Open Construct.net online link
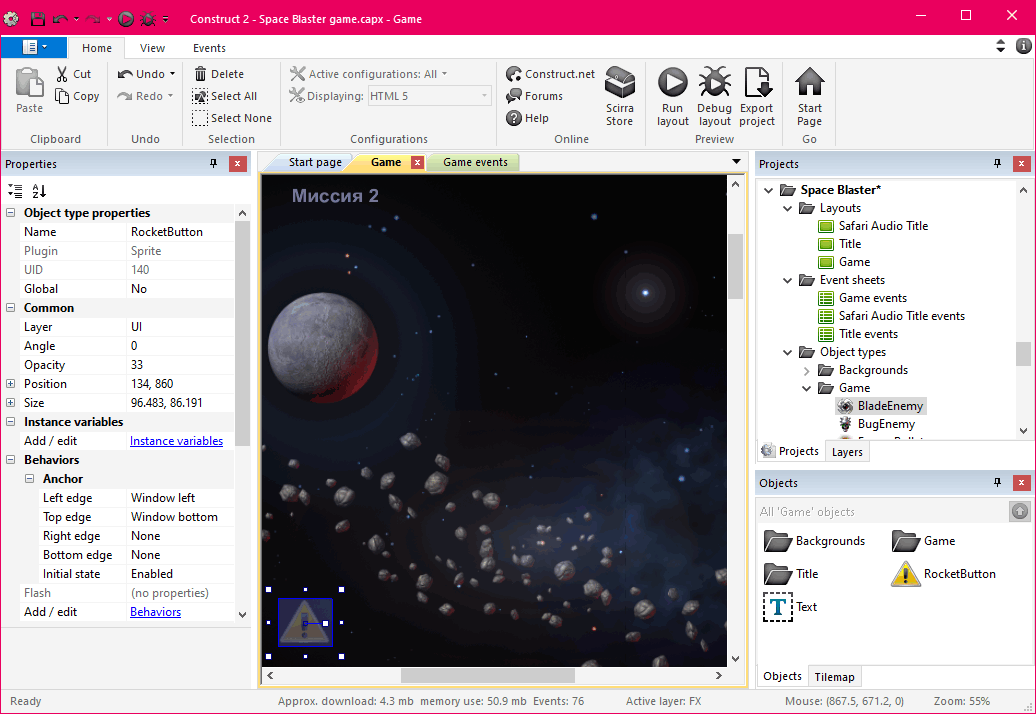This screenshot has width=1036, height=714. [x=550, y=74]
